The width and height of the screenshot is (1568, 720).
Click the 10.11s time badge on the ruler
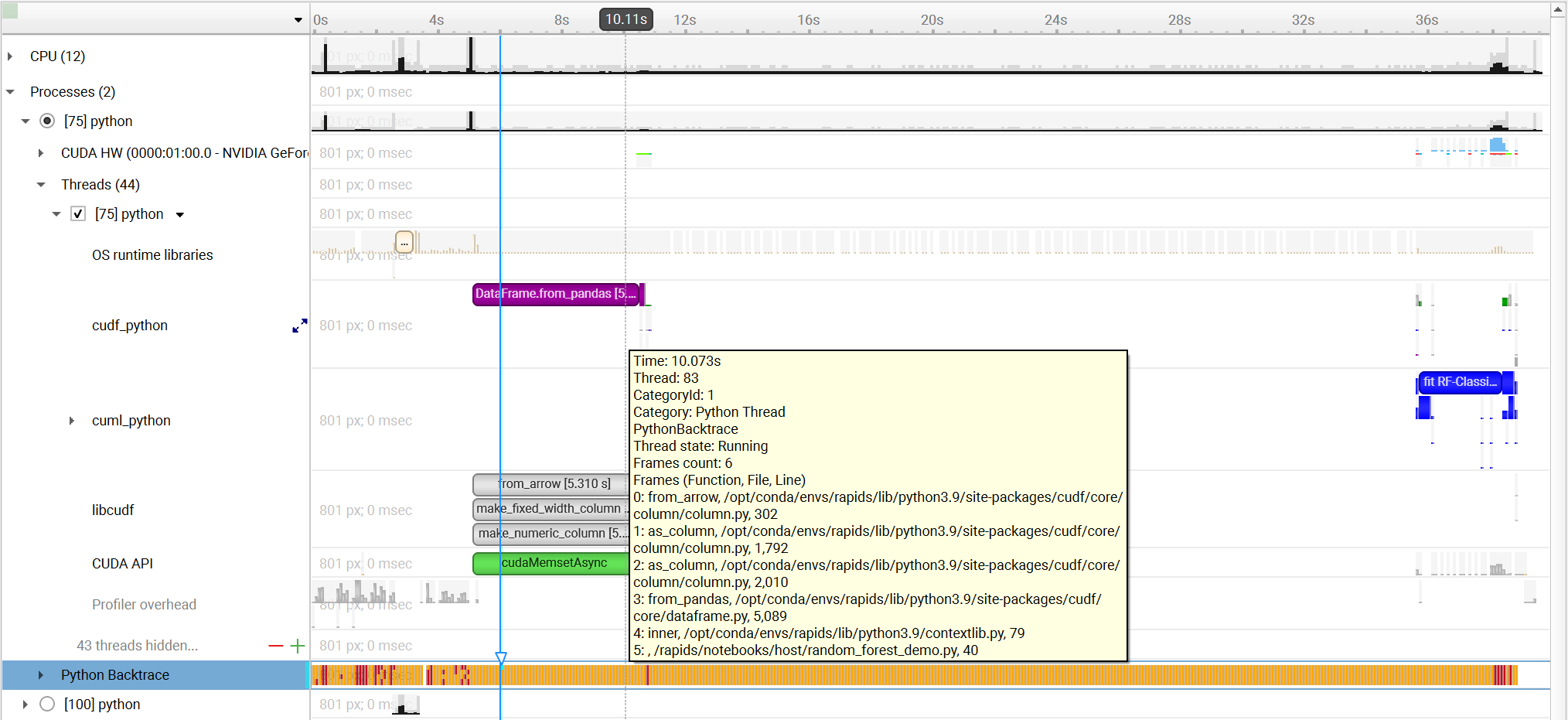625,19
